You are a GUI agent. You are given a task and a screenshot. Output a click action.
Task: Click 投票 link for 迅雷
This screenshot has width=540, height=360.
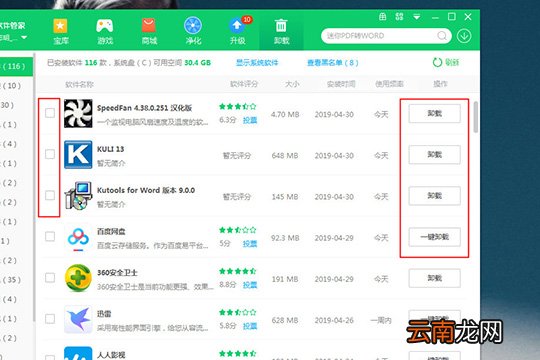click(x=250, y=326)
